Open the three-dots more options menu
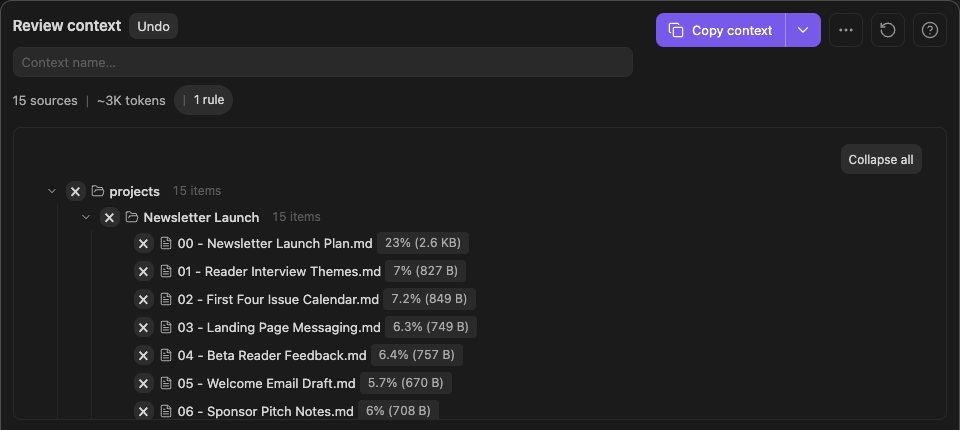Viewport: 960px width, 430px height. point(846,30)
